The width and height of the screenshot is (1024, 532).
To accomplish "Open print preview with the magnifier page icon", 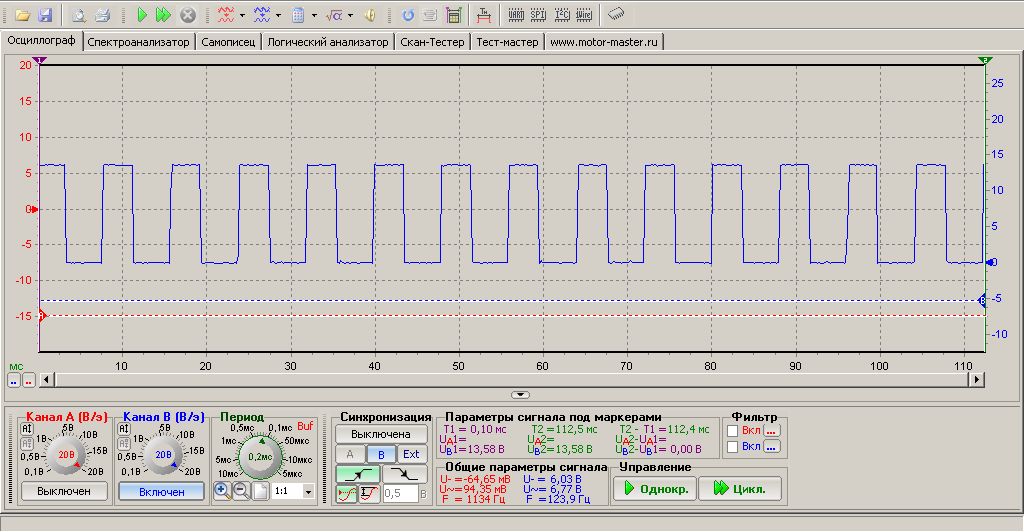I will tap(78, 14).
